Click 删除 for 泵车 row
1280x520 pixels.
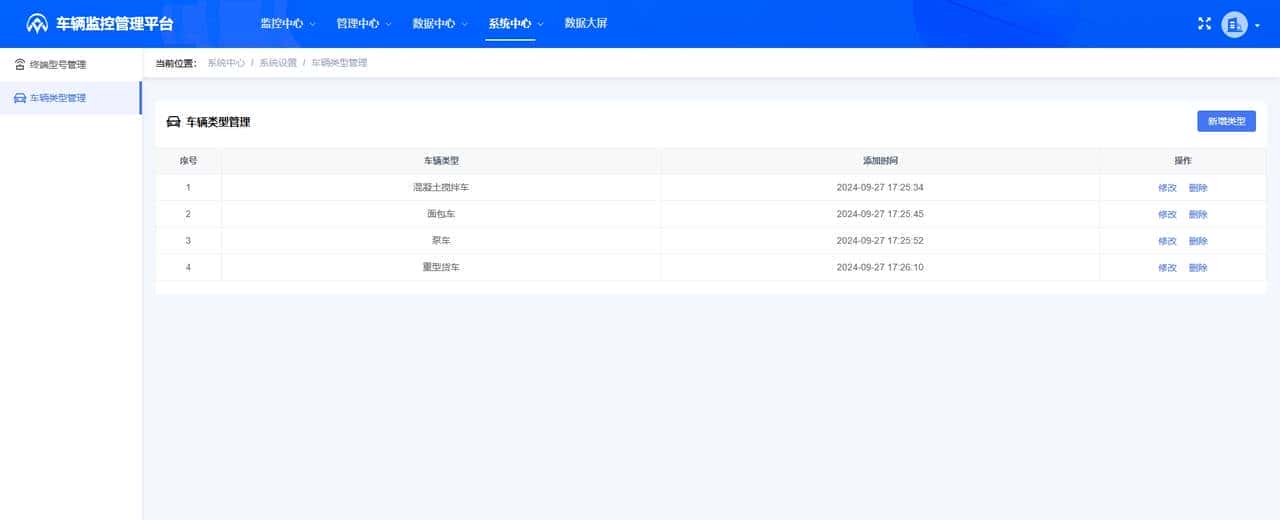coord(1198,241)
